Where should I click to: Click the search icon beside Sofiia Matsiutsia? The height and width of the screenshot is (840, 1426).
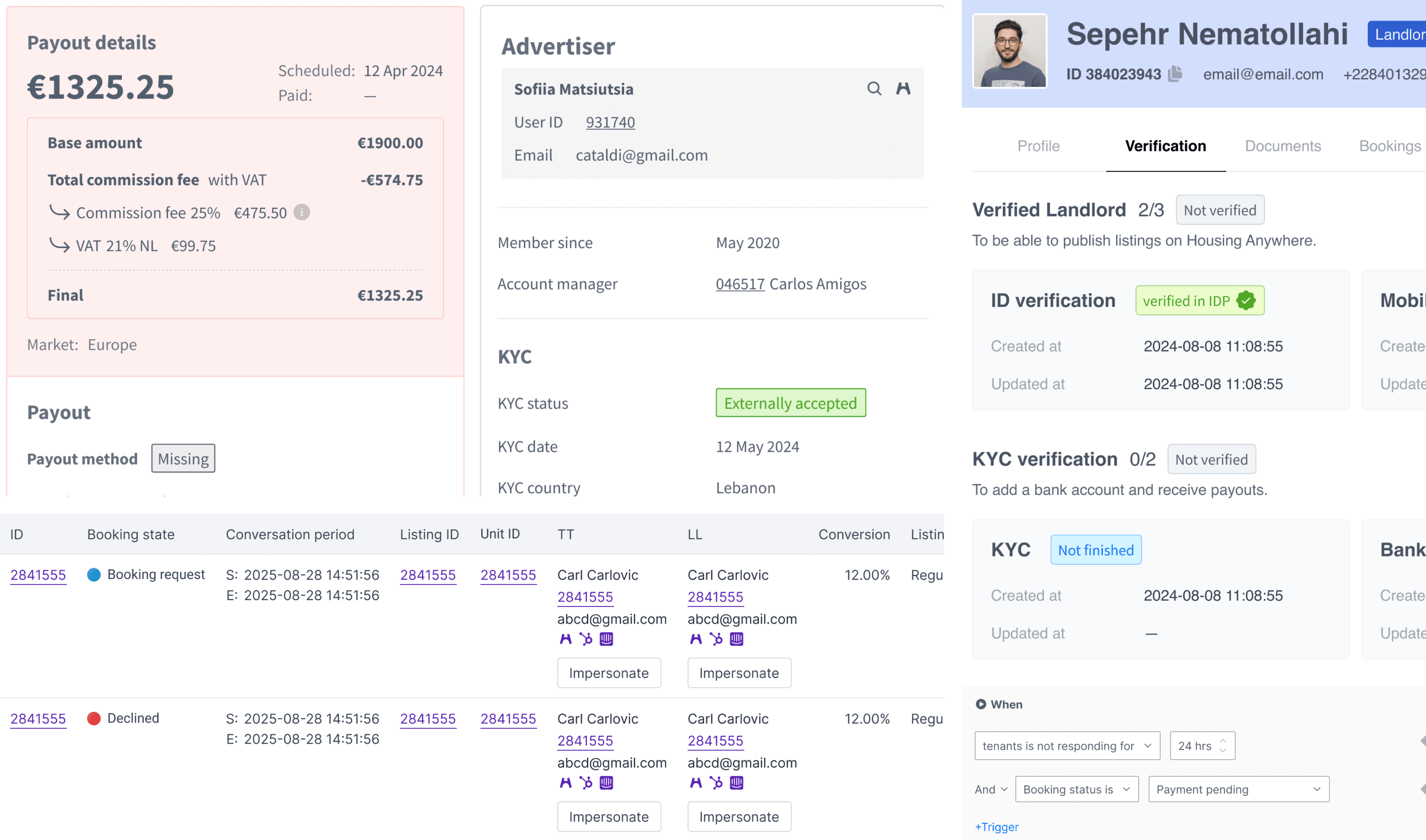click(x=874, y=88)
